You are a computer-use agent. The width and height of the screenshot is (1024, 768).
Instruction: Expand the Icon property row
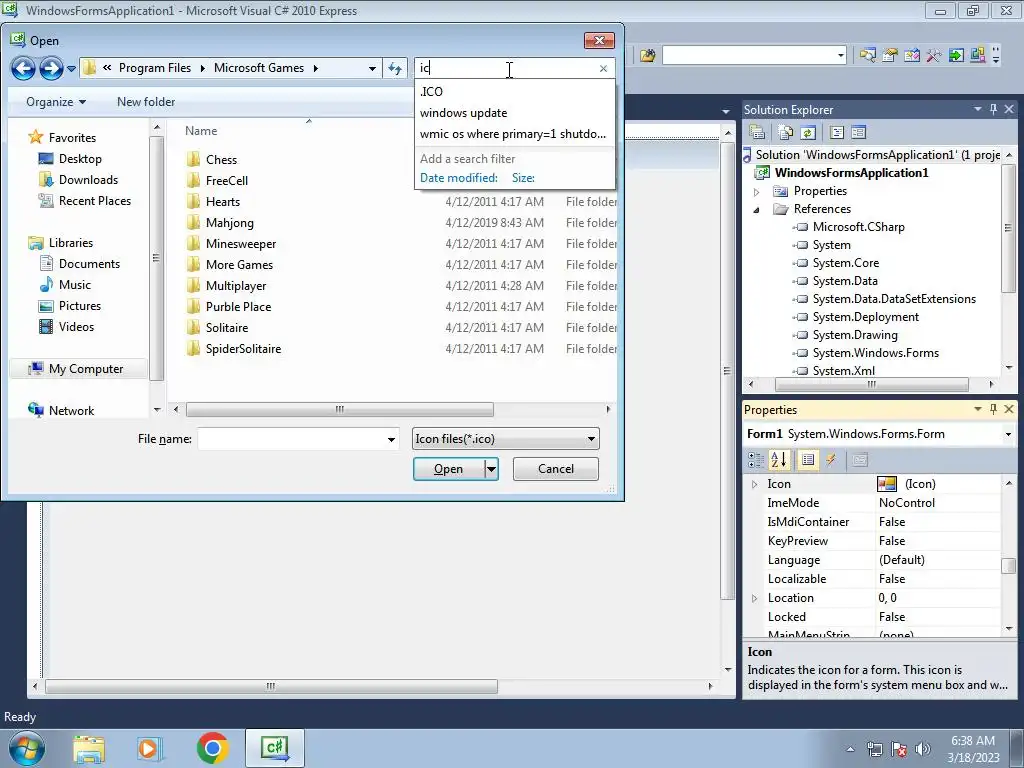(x=754, y=484)
